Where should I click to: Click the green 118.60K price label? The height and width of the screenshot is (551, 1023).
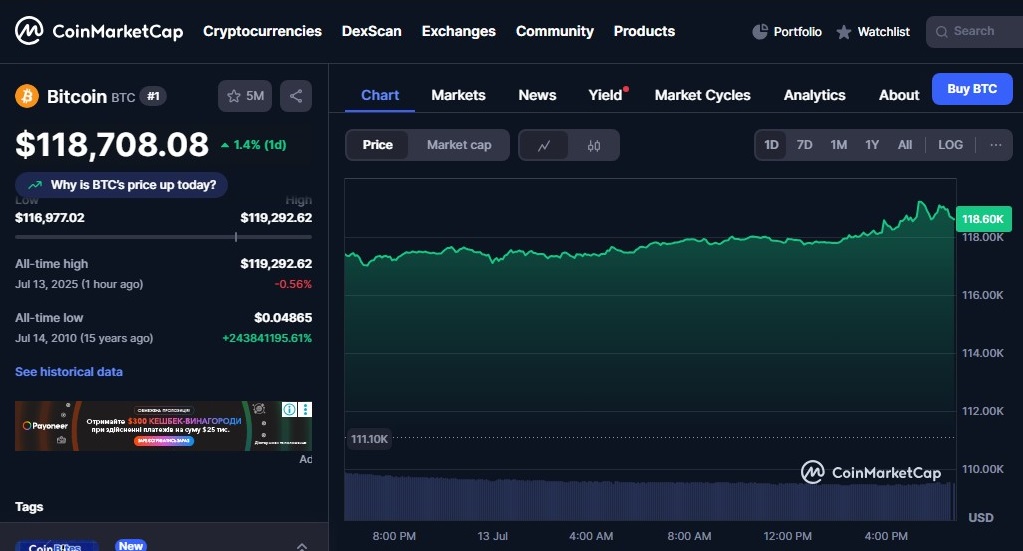tap(983, 219)
